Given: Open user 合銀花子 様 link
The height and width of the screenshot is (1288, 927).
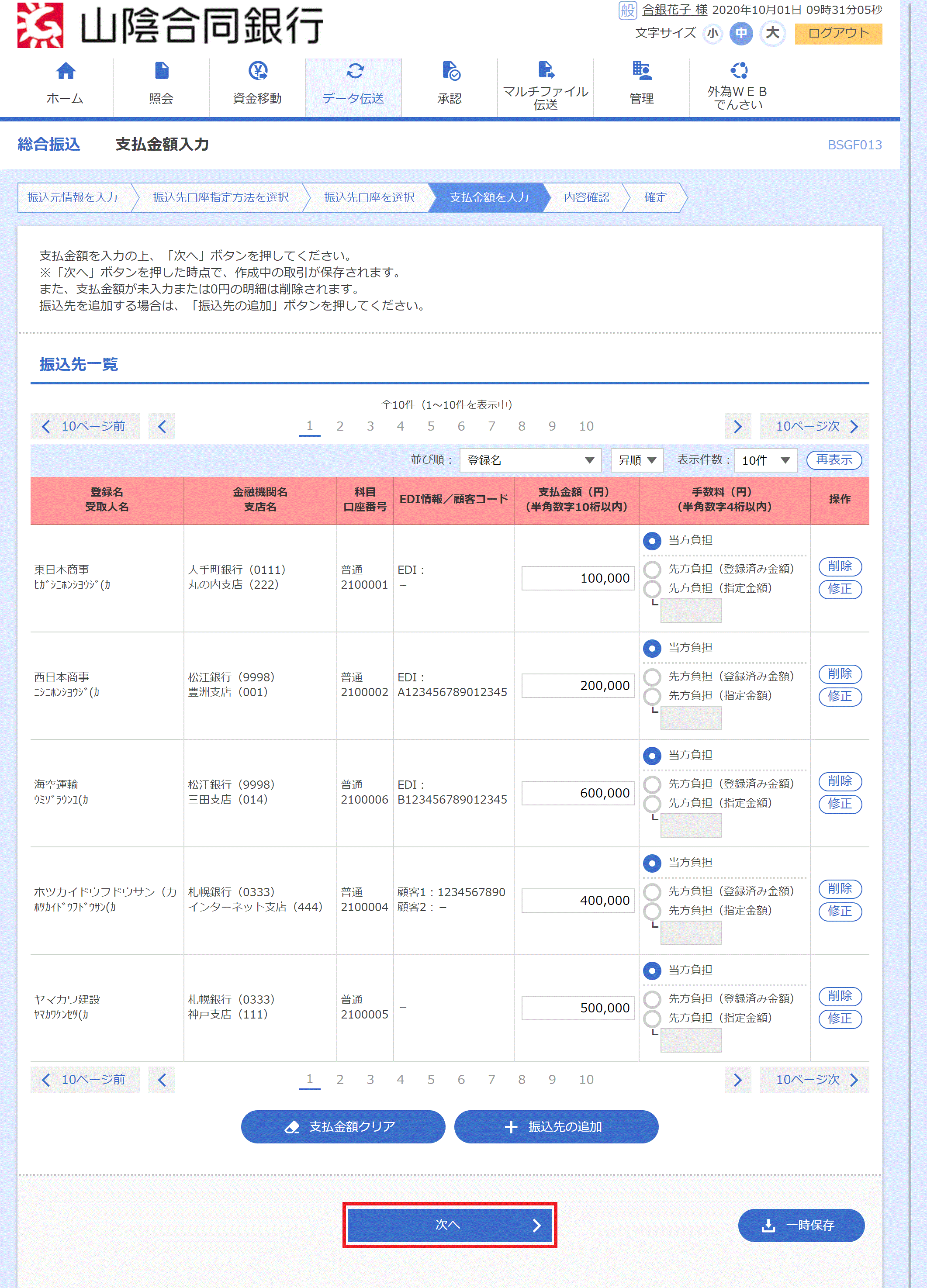Looking at the screenshot, I should point(674,10).
